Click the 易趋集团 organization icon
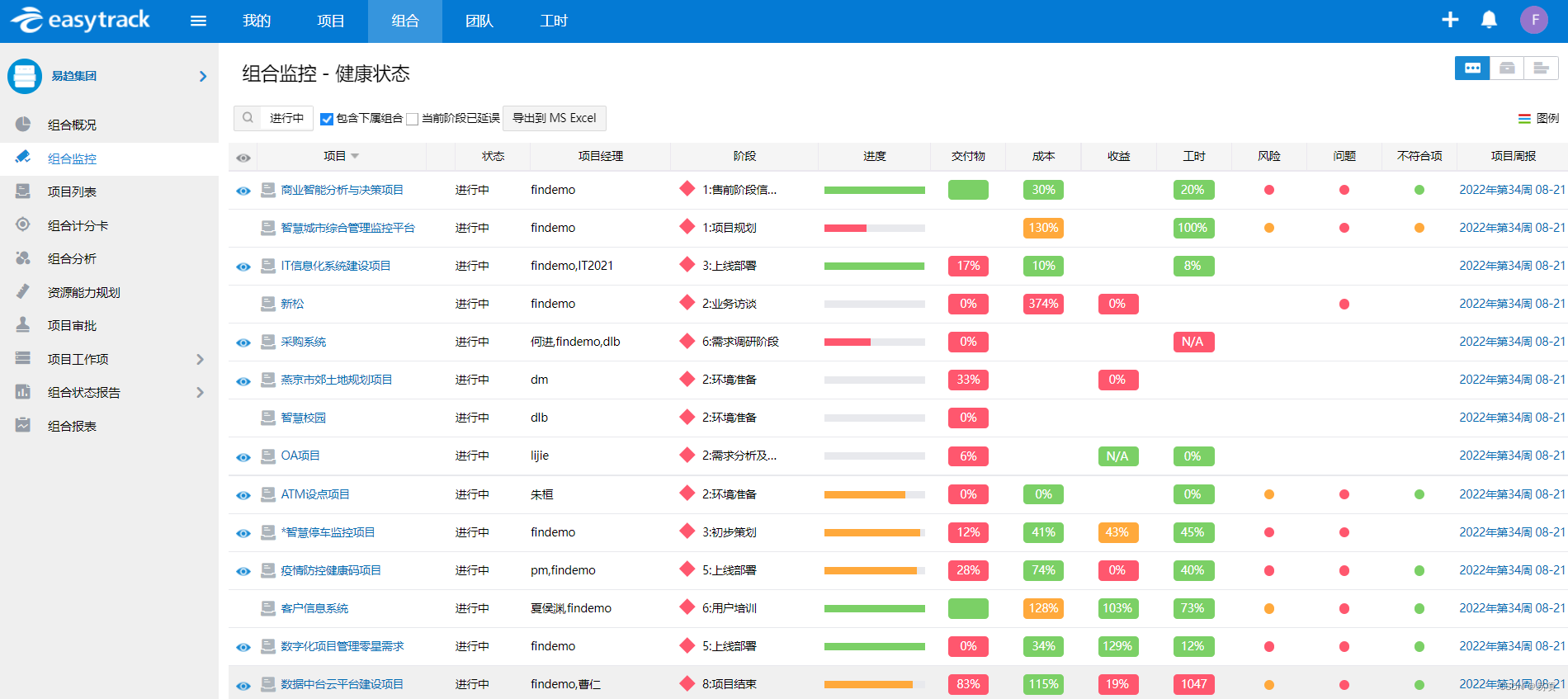This screenshot has height=699, width=1568. click(25, 76)
